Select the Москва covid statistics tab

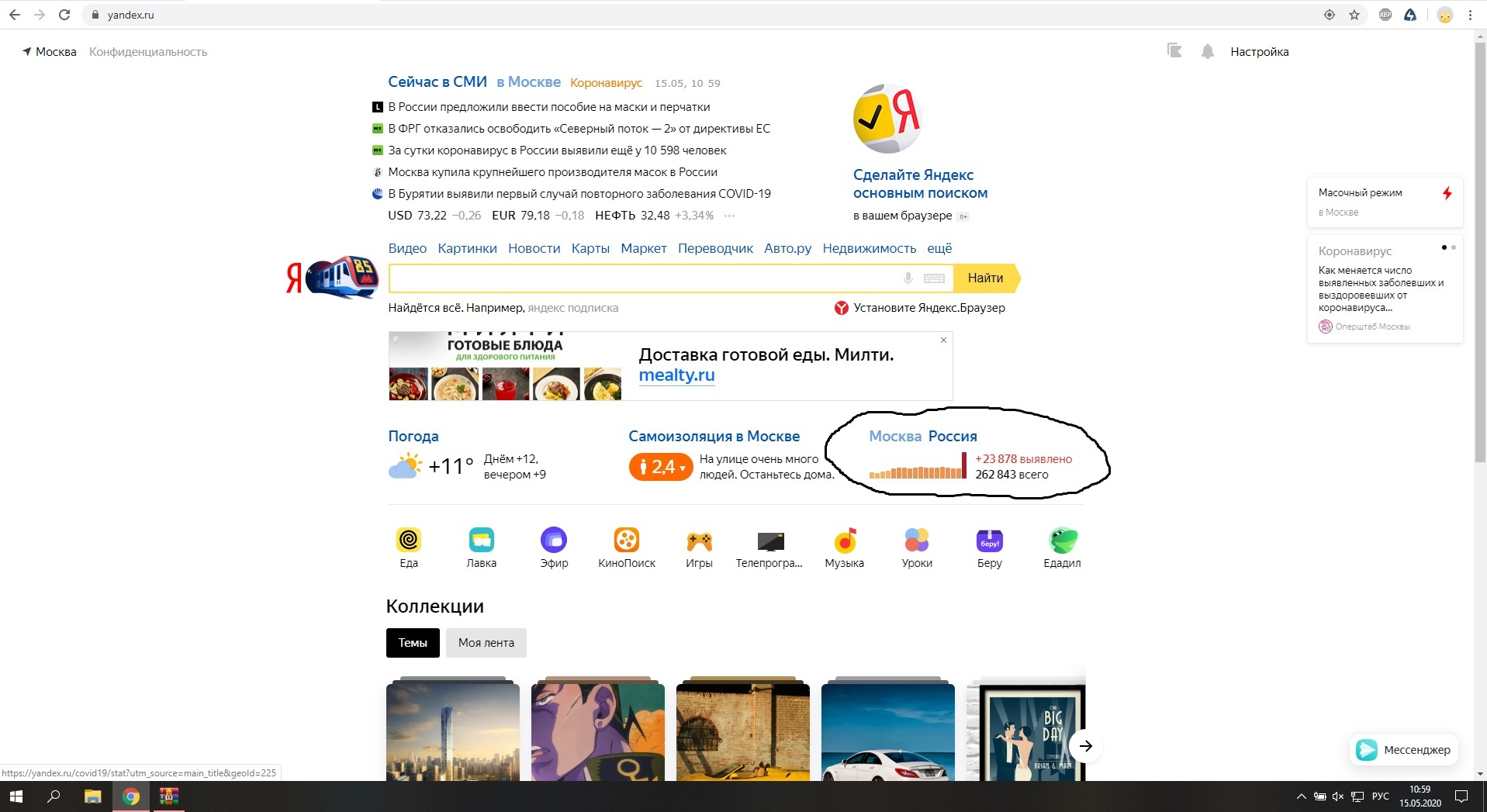pos(895,437)
